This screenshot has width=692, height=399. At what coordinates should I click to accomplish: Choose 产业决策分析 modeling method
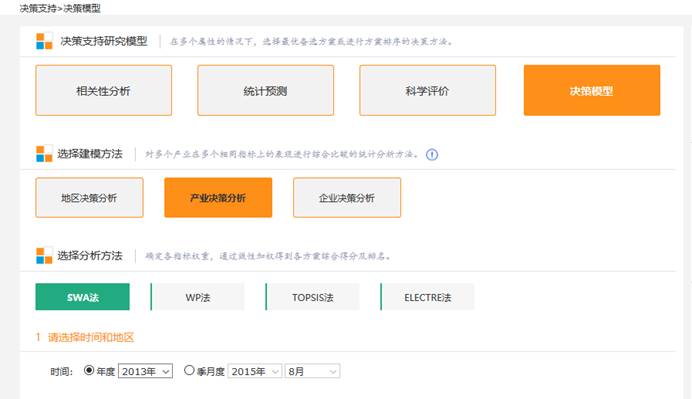coord(218,198)
